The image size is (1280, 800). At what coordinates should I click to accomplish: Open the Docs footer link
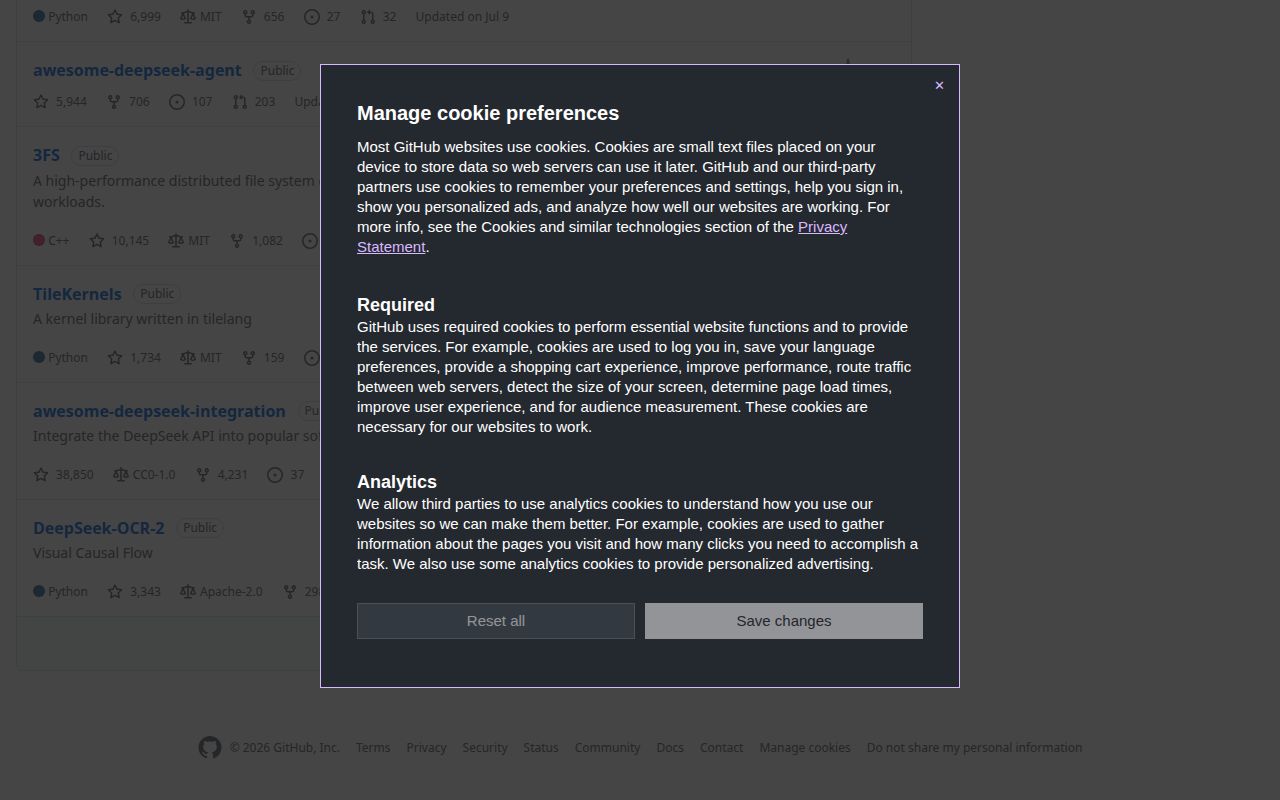670,748
